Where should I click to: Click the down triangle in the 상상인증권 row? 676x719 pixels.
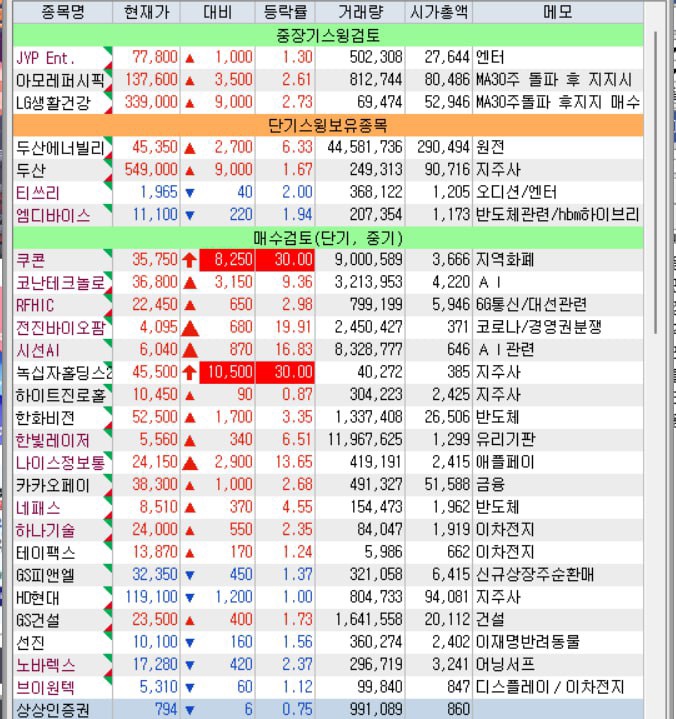click(x=189, y=710)
